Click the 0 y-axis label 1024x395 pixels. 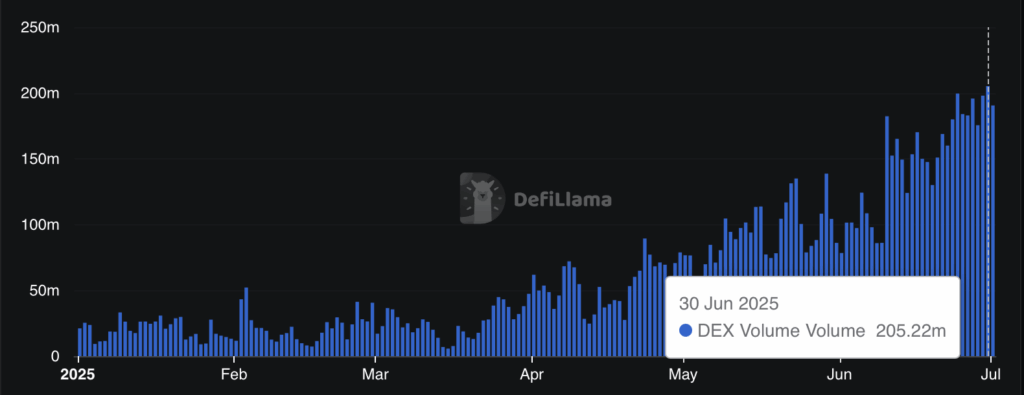(x=56, y=356)
